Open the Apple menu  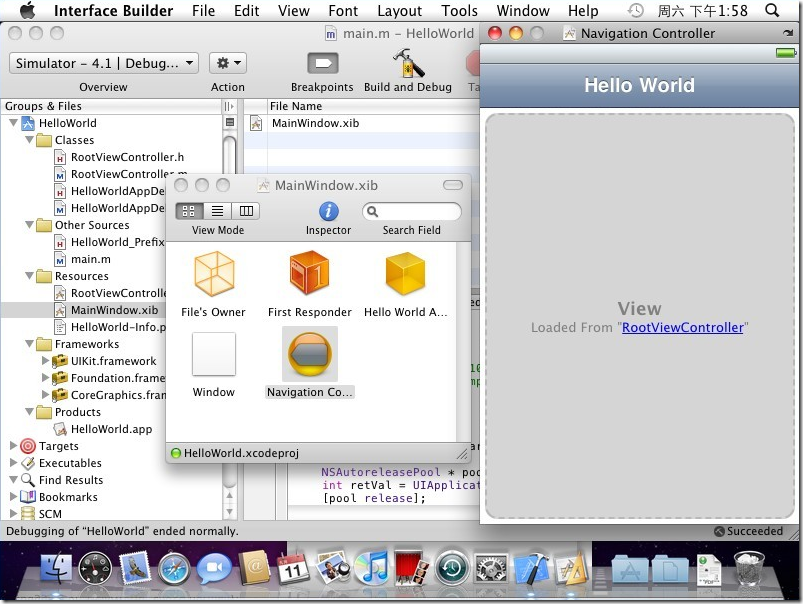(28, 10)
